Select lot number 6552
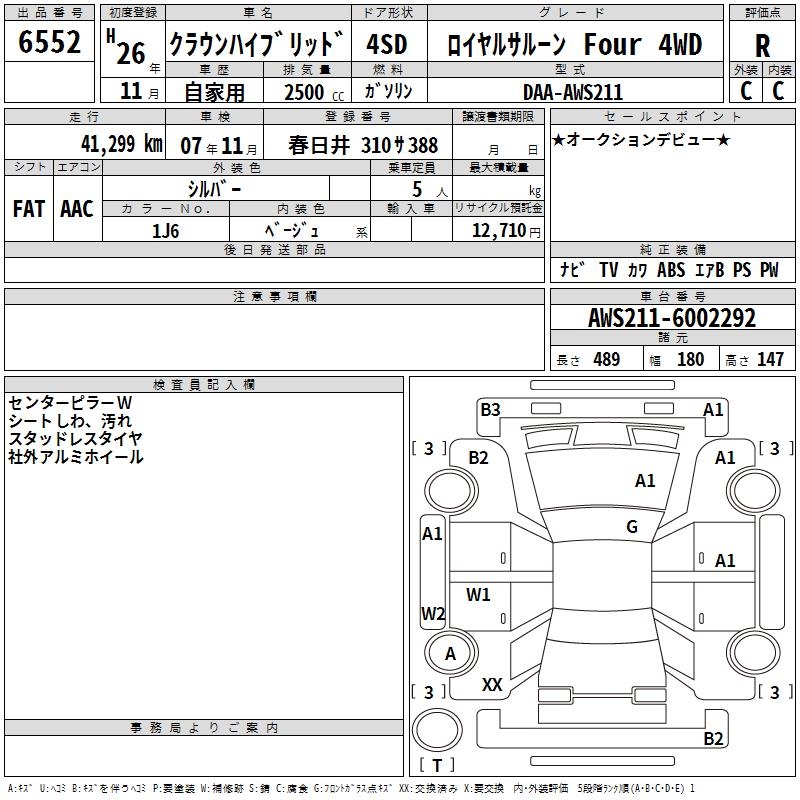 49,43
